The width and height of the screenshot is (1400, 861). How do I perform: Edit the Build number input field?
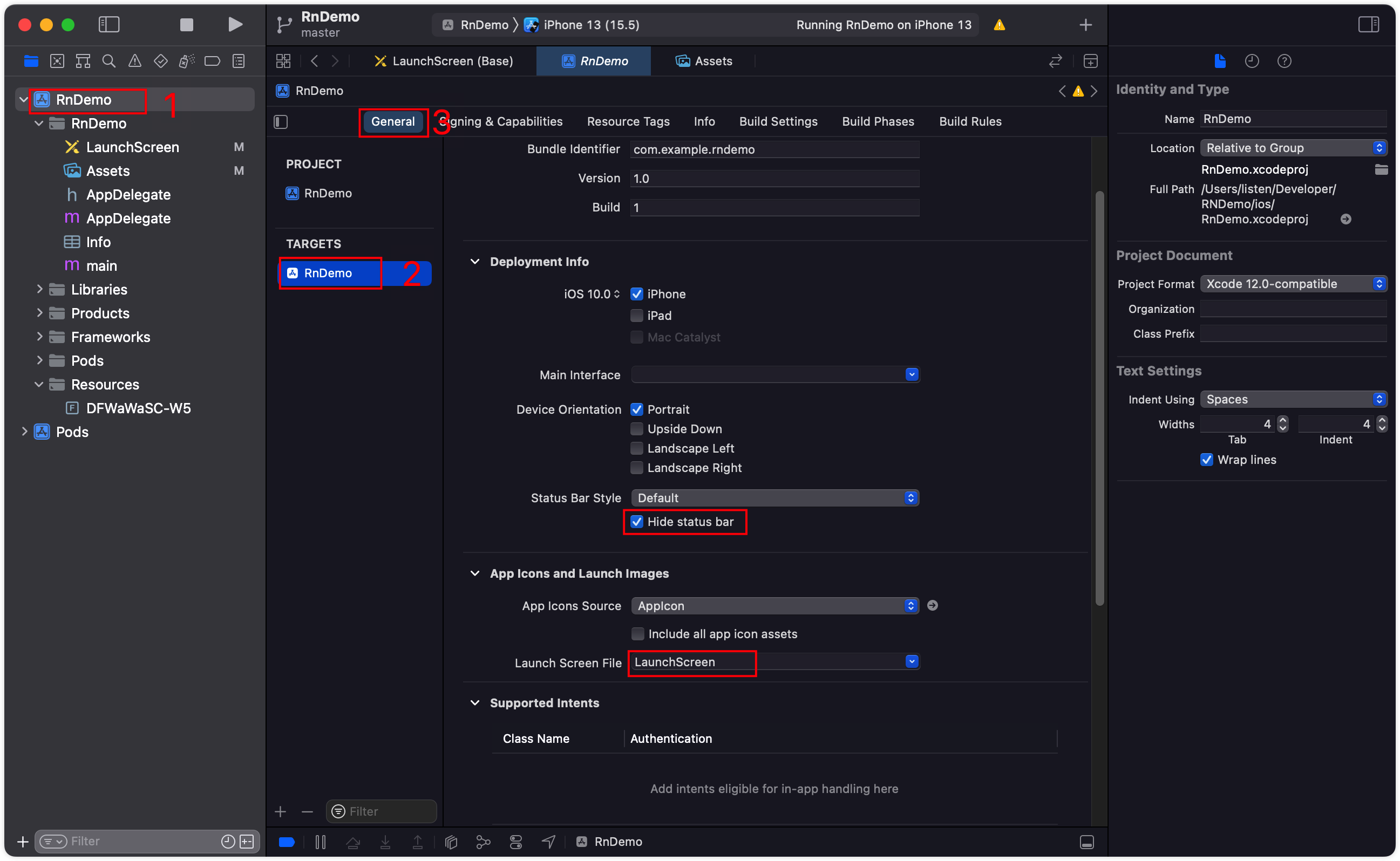[x=775, y=207]
